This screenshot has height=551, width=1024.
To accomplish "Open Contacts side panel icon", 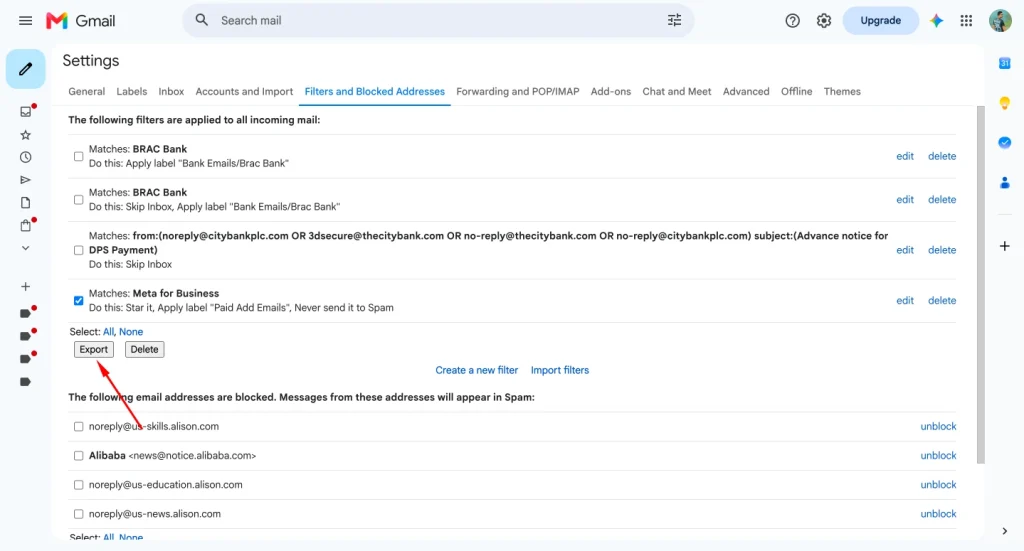I will (1004, 183).
